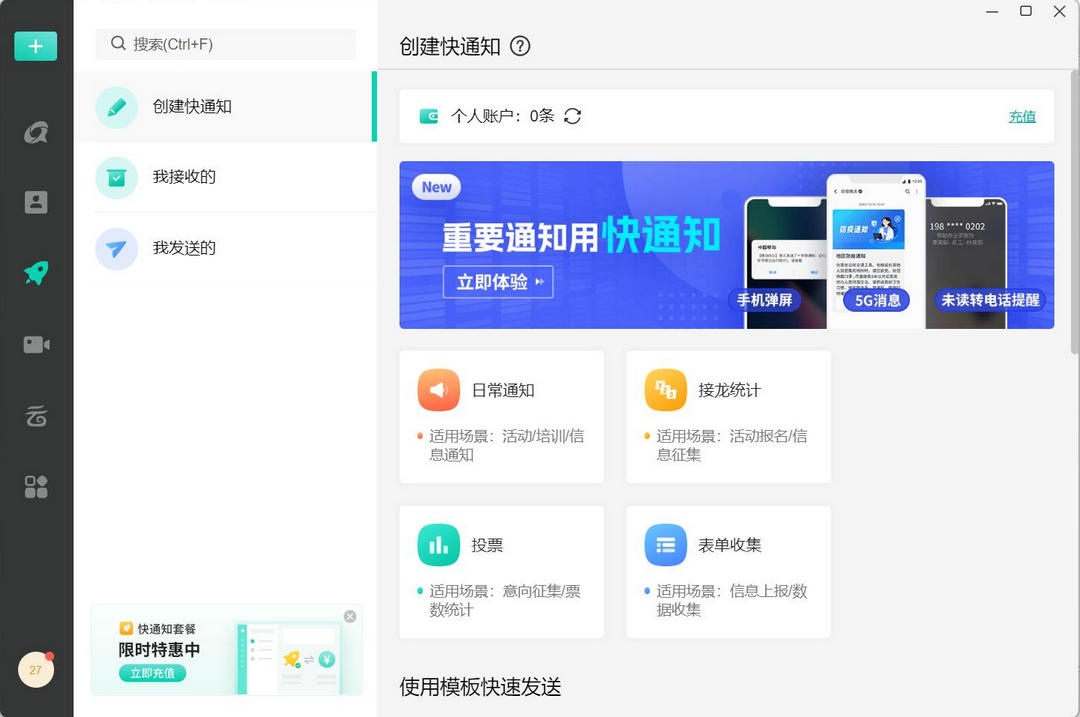Select the rocket notification icon in sidebar
1080x717 pixels.
pyautogui.click(x=36, y=272)
